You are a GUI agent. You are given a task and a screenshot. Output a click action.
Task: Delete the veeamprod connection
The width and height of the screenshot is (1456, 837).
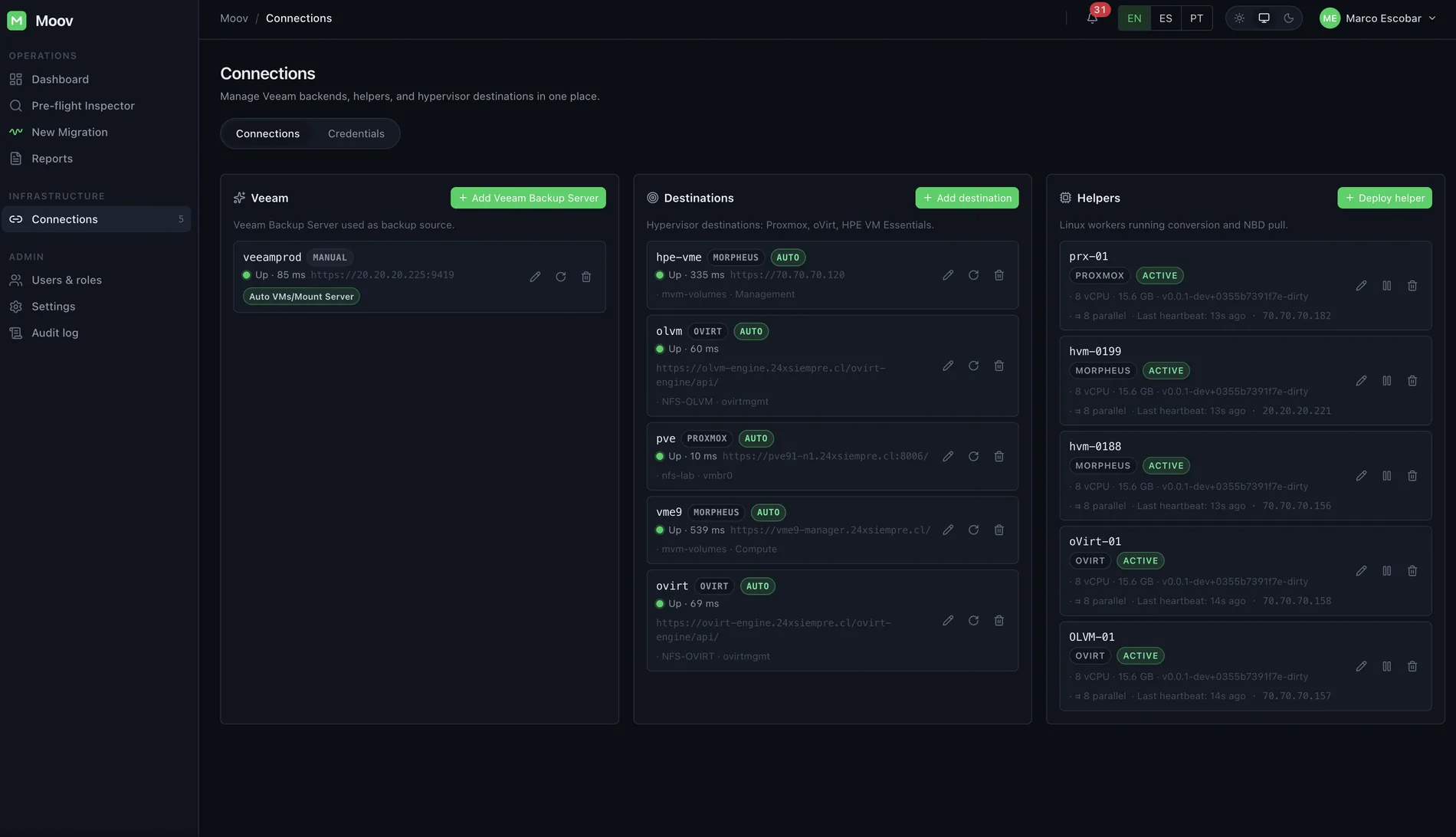(586, 277)
